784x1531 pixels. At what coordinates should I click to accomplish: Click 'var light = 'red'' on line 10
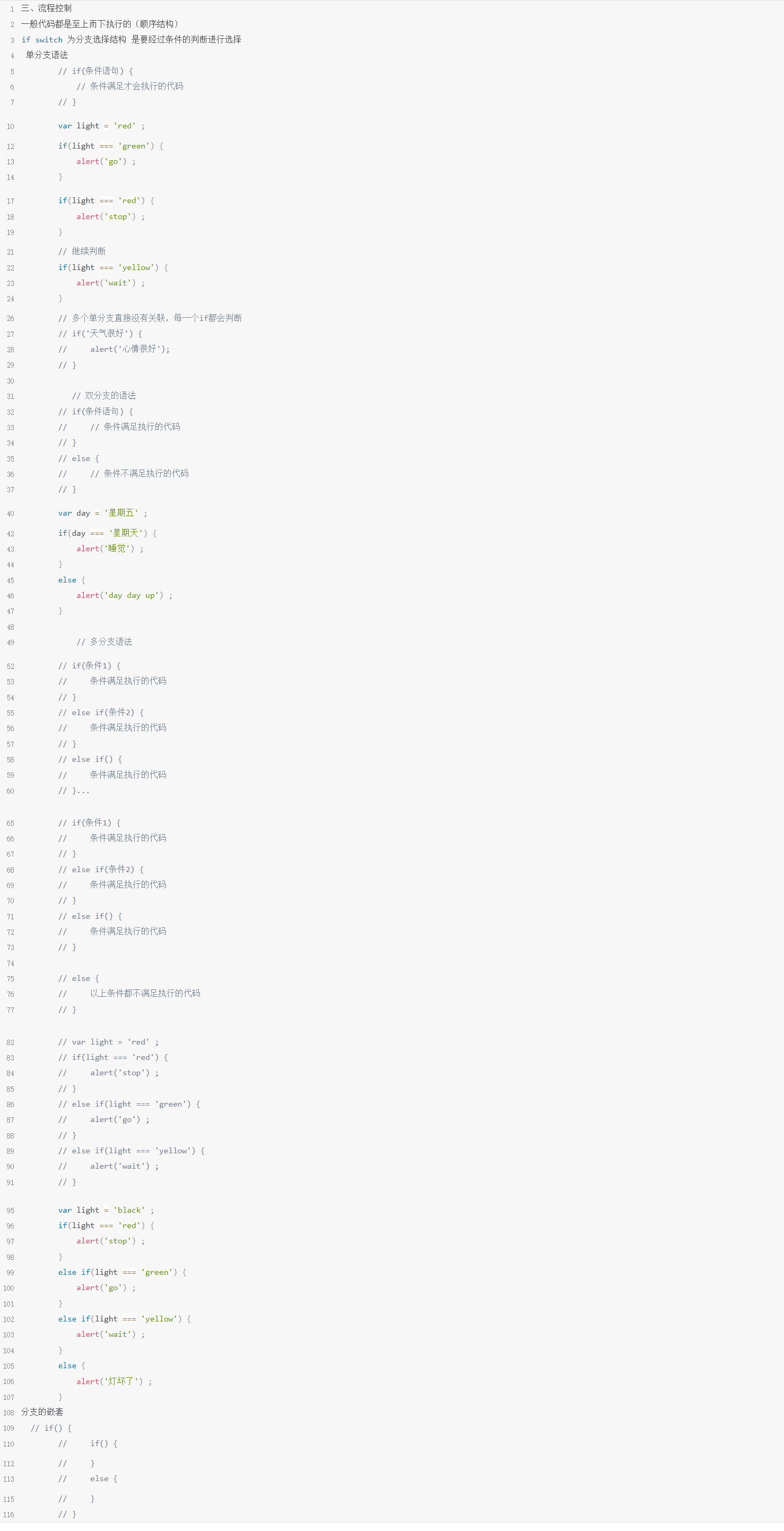tap(97, 126)
